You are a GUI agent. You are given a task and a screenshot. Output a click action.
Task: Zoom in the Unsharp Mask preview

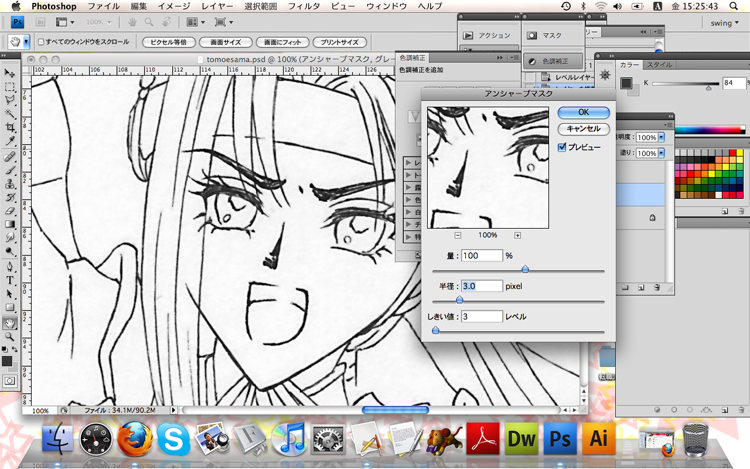tap(518, 235)
